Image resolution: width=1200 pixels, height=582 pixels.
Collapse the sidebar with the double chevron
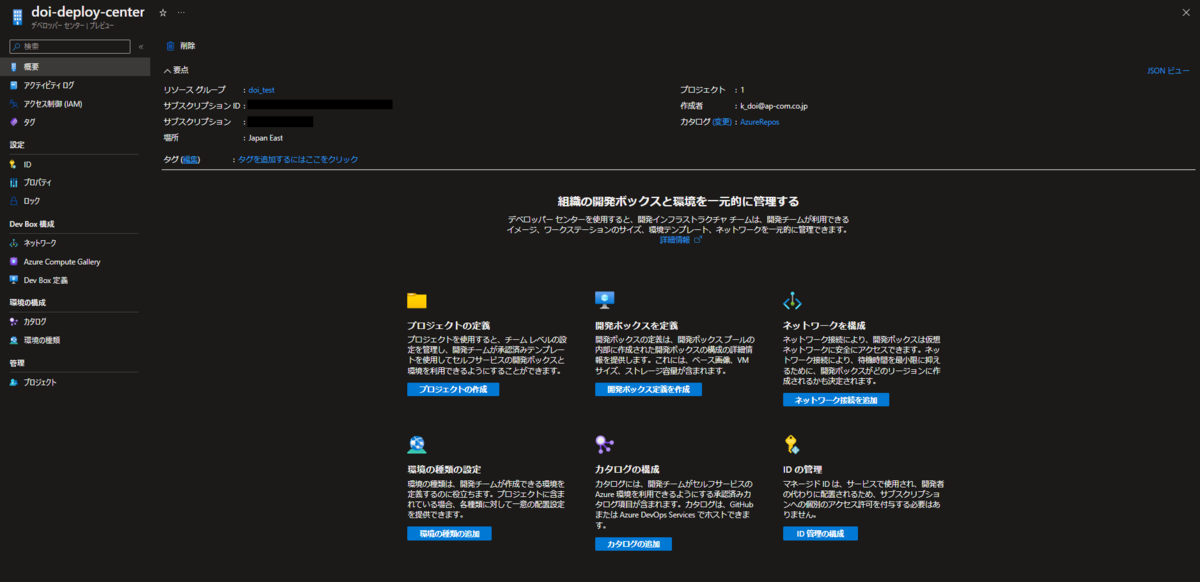[x=141, y=46]
